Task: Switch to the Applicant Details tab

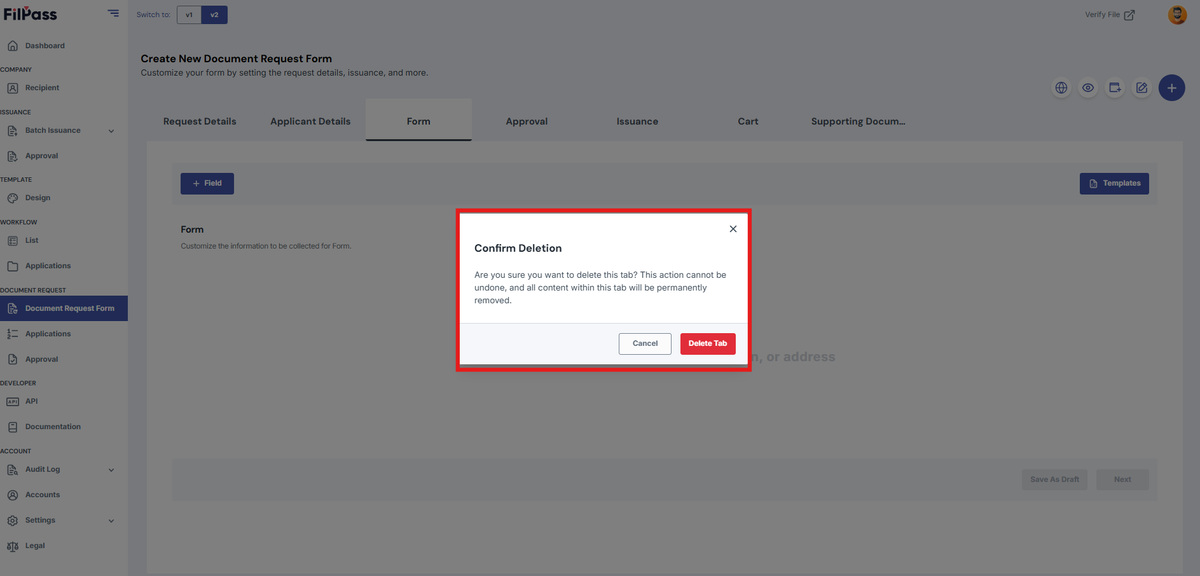Action: pyautogui.click(x=310, y=121)
